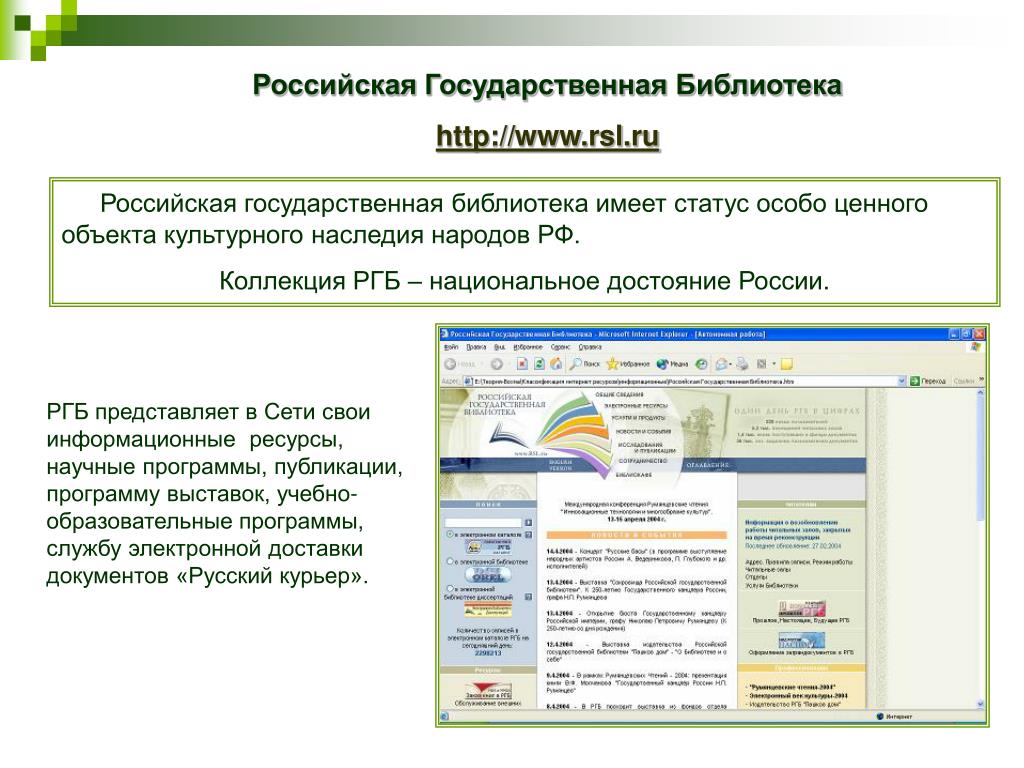The height and width of the screenshot is (768, 1024).
Task: Open the Румянцевские чтения-2004 link
Action: click(x=792, y=687)
